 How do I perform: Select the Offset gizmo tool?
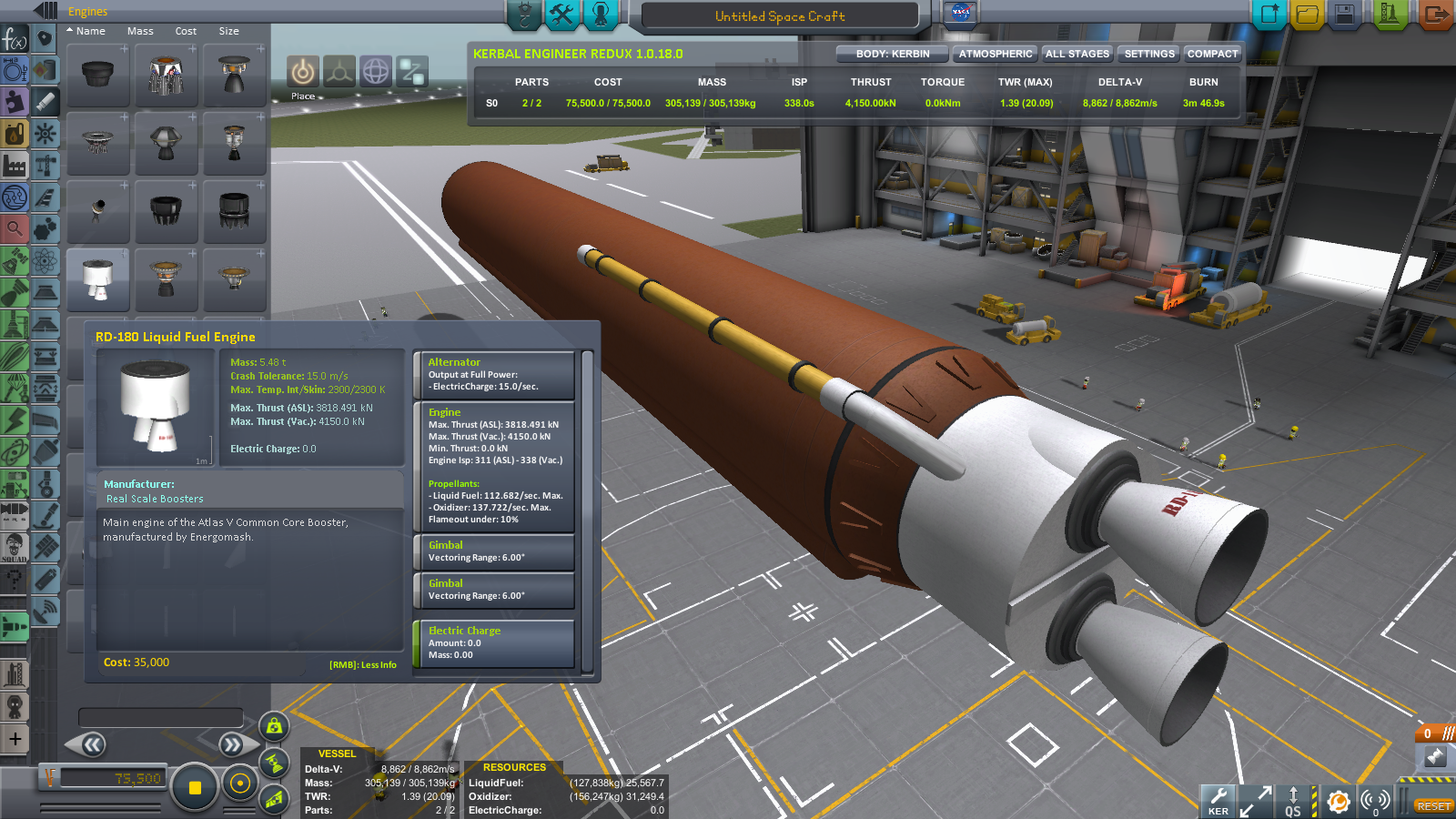[x=339, y=71]
